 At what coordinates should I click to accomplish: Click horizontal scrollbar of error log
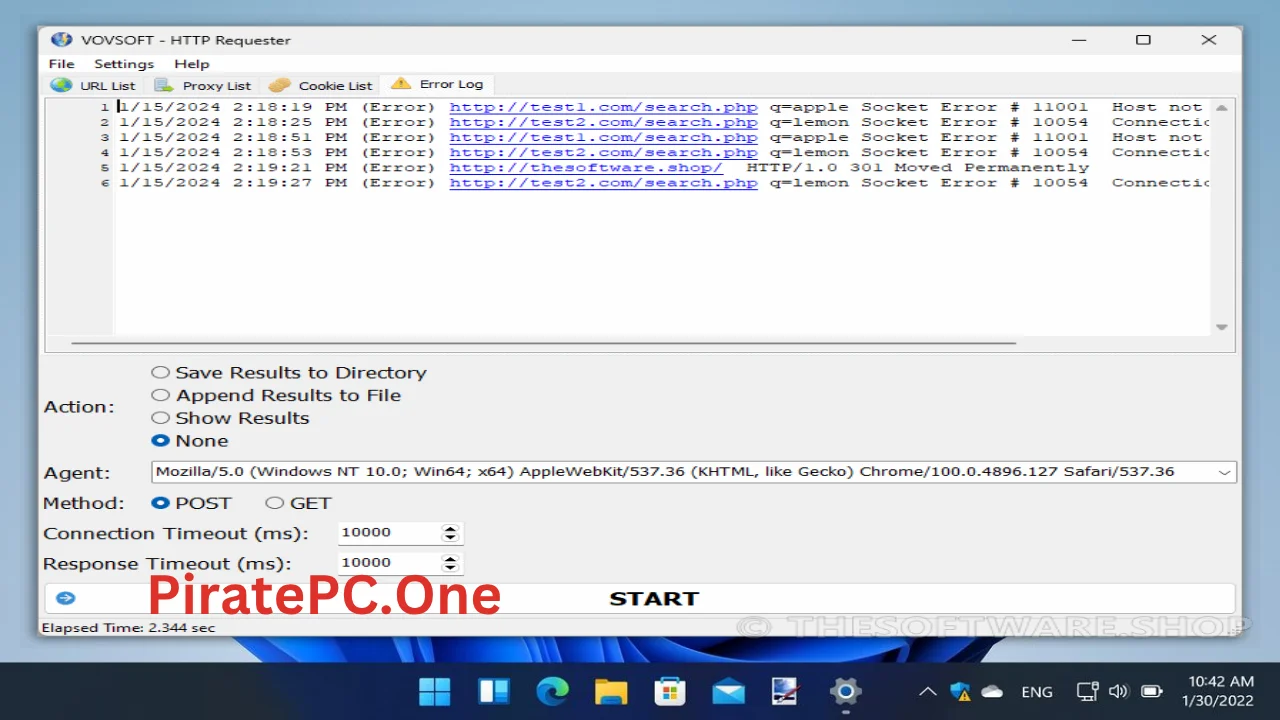pos(544,343)
